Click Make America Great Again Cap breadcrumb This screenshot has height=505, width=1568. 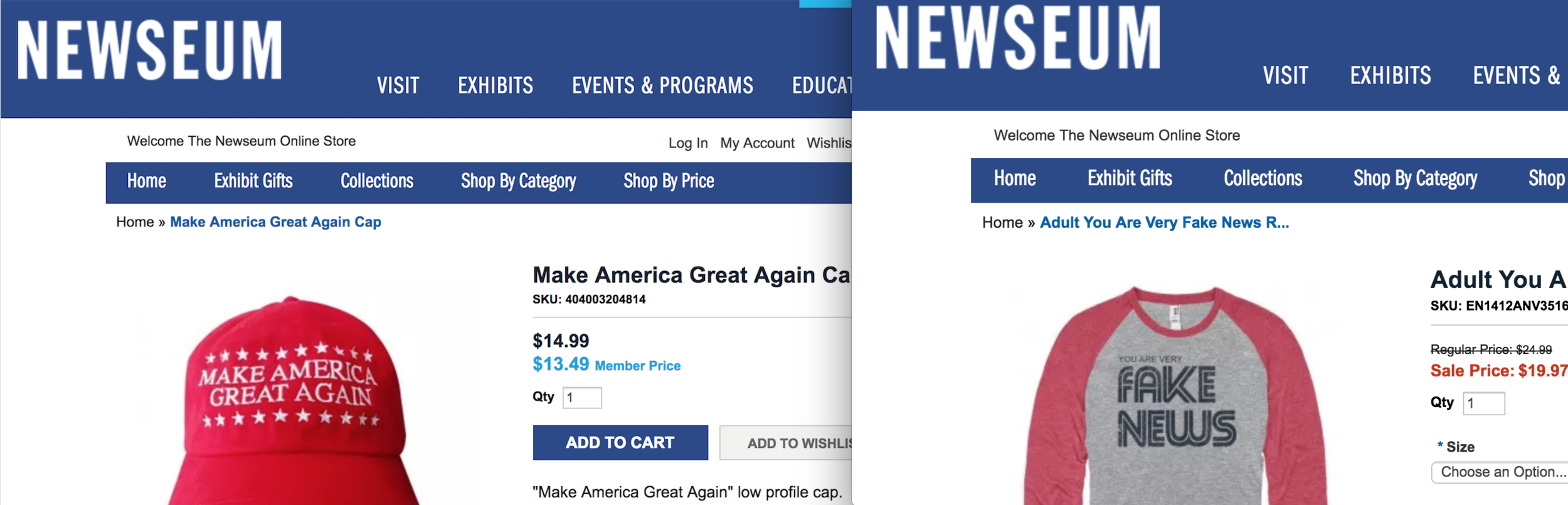[x=275, y=222]
